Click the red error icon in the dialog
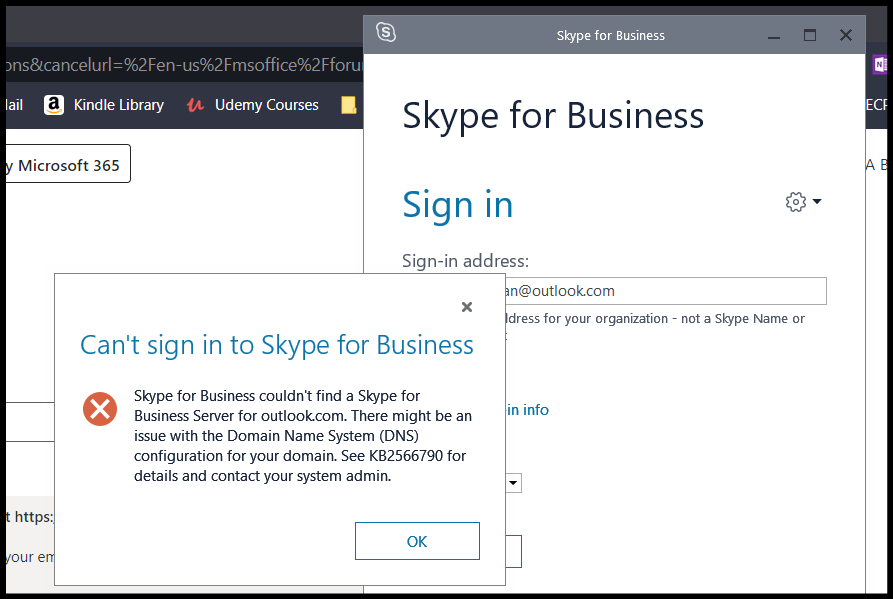This screenshot has width=893, height=599. coord(99,409)
